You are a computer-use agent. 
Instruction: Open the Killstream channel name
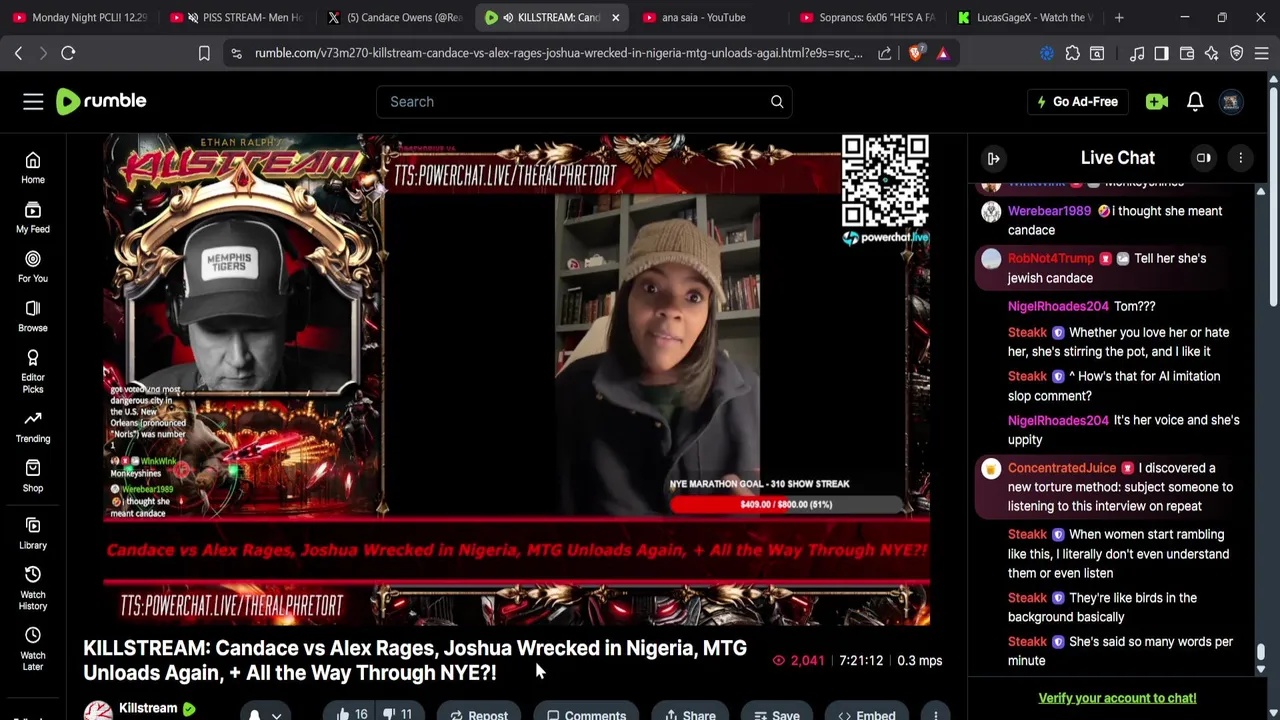pos(148,708)
